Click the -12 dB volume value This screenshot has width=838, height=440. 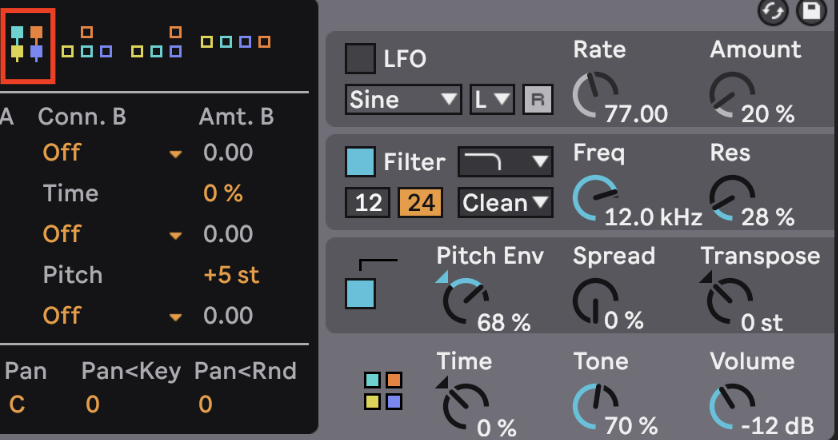click(777, 426)
